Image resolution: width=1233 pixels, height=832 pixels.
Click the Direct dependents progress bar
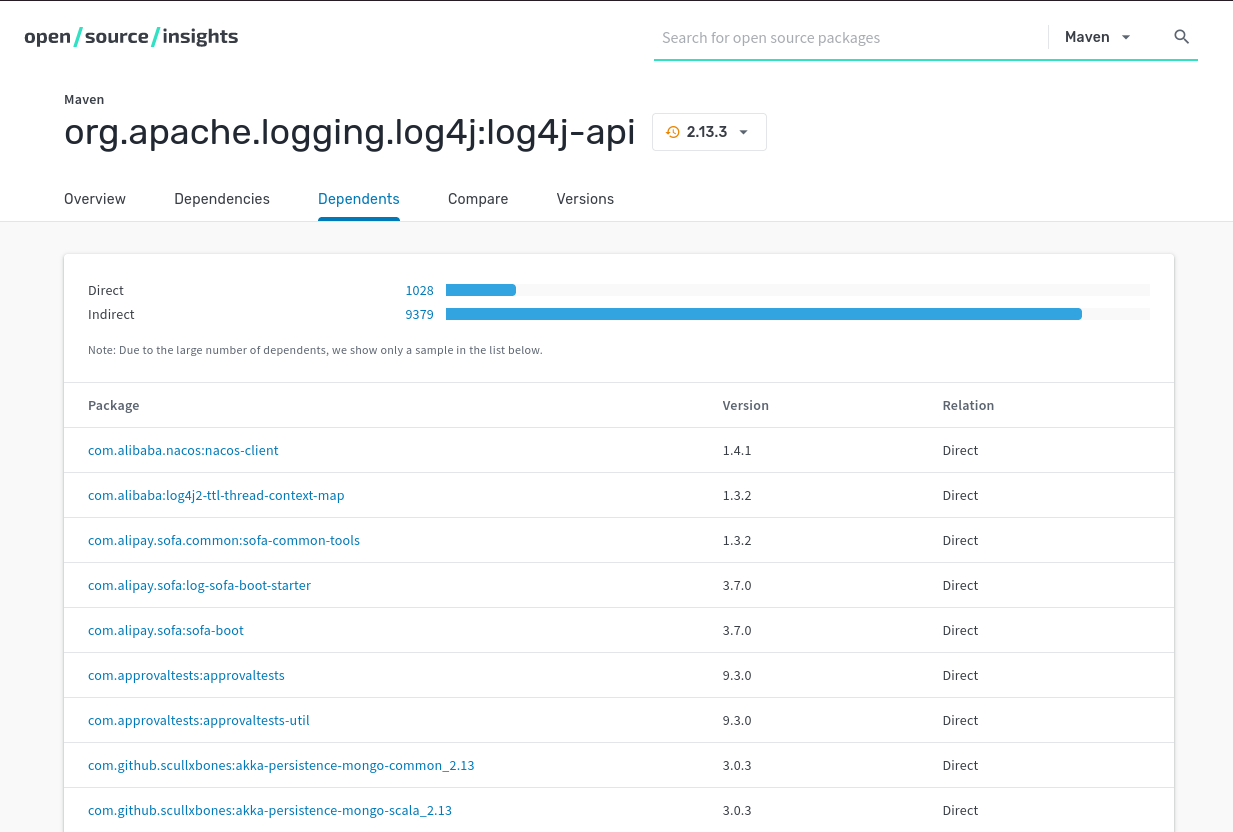[798, 290]
